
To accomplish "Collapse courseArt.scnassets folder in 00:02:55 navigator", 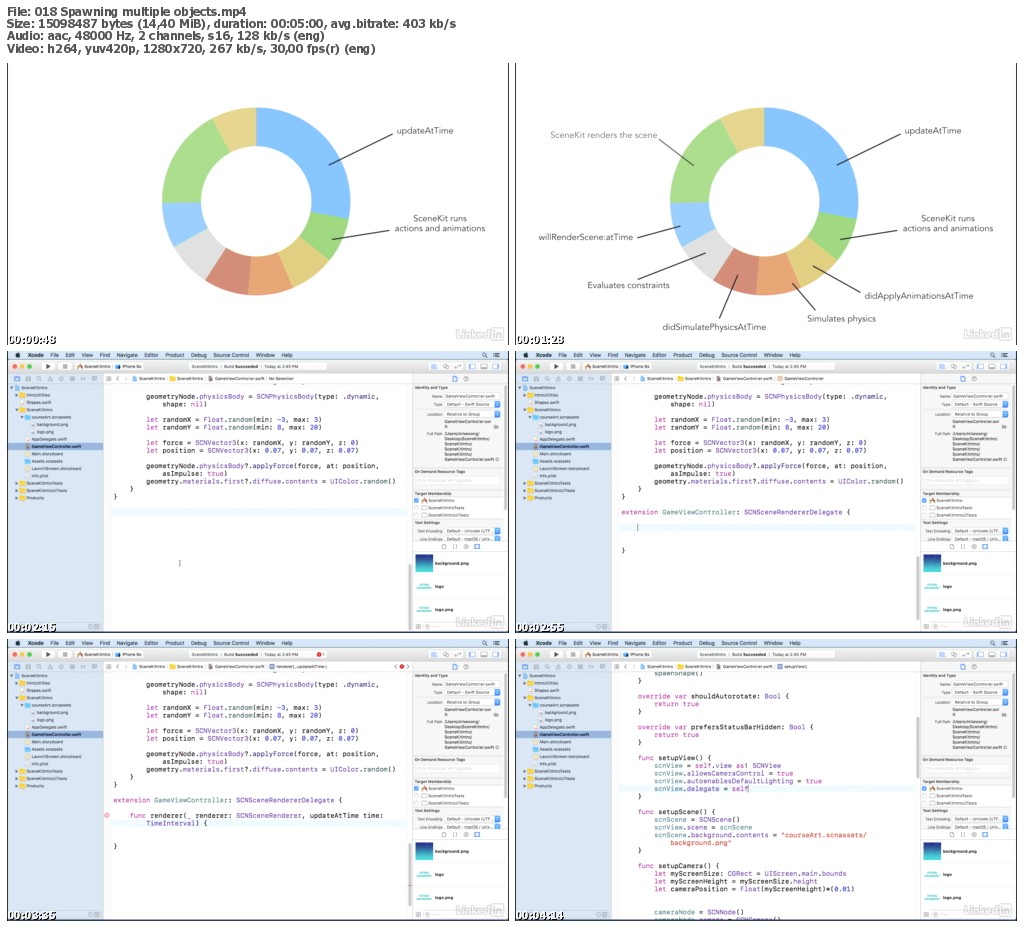I will point(530,417).
